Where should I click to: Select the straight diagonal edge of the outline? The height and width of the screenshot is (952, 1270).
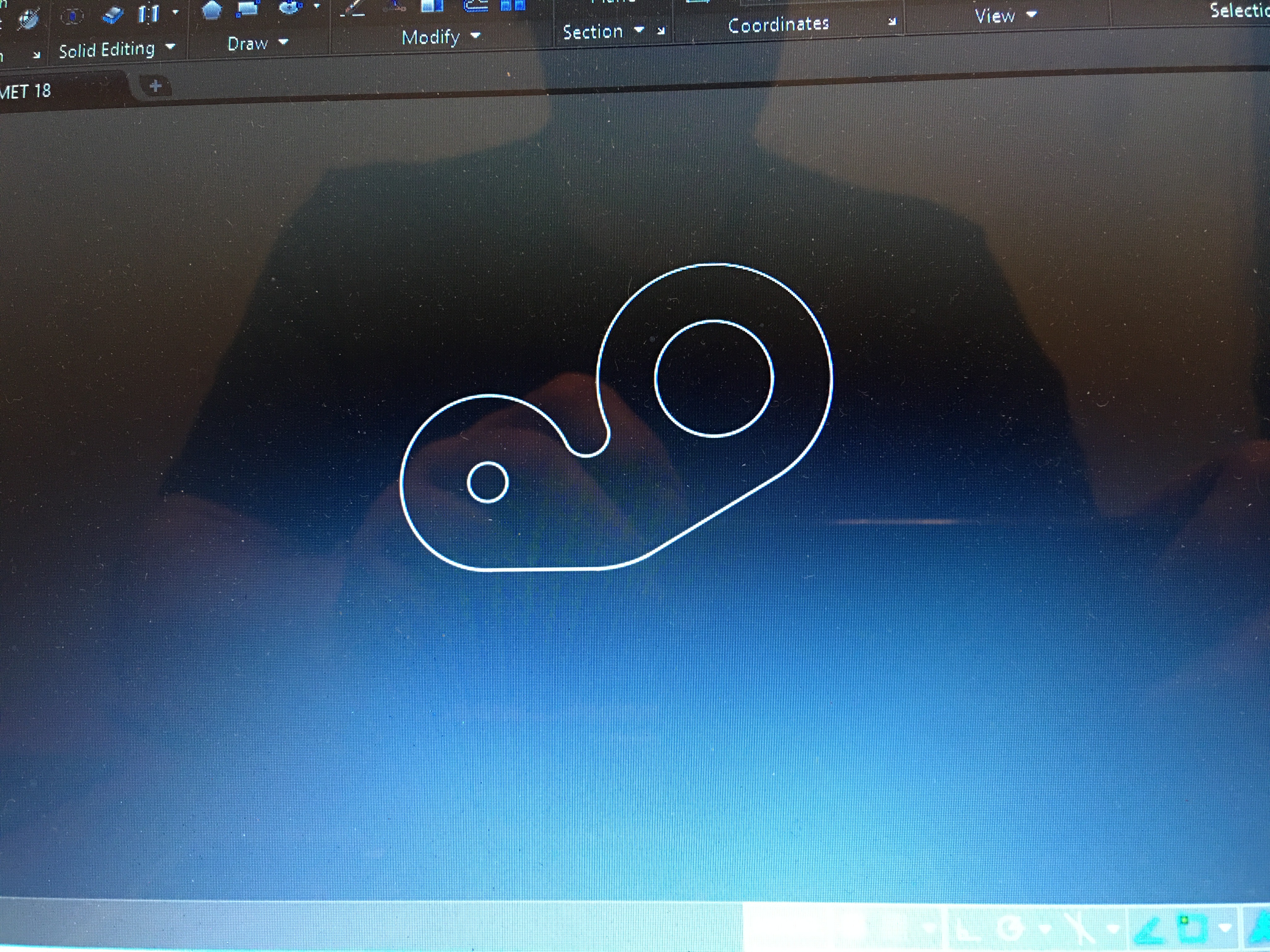716,515
